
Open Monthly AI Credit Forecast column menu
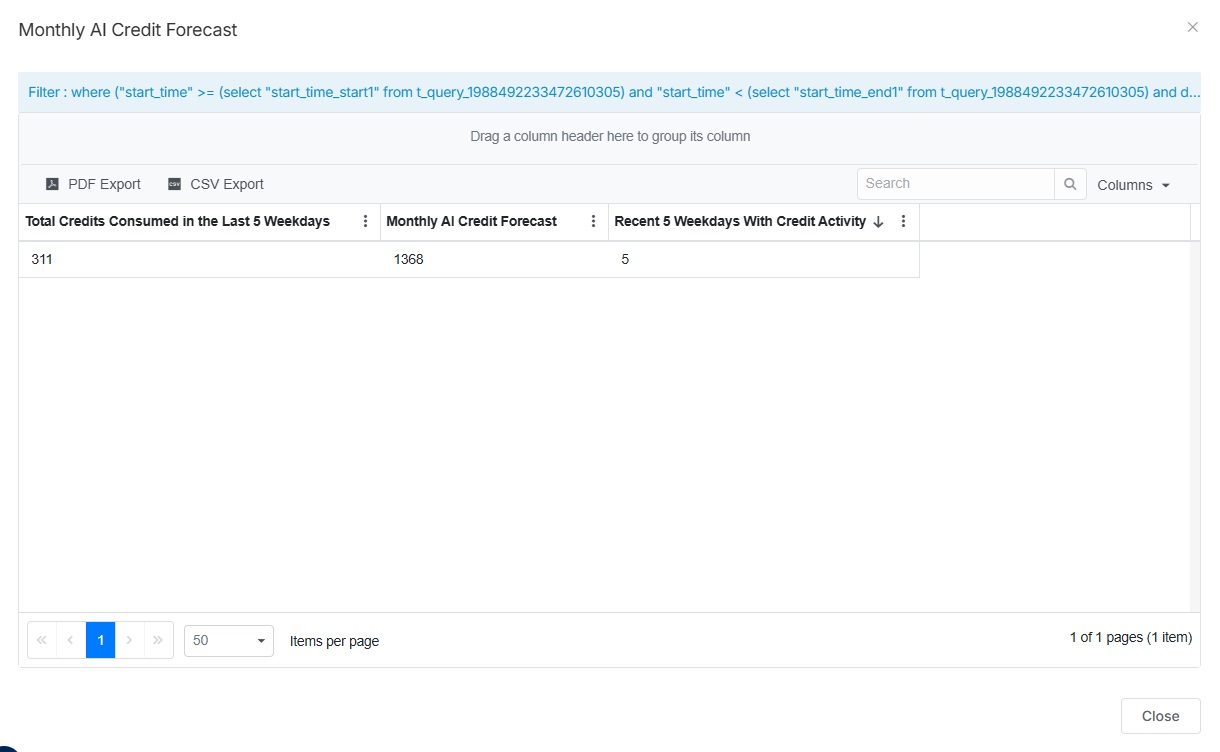(593, 222)
